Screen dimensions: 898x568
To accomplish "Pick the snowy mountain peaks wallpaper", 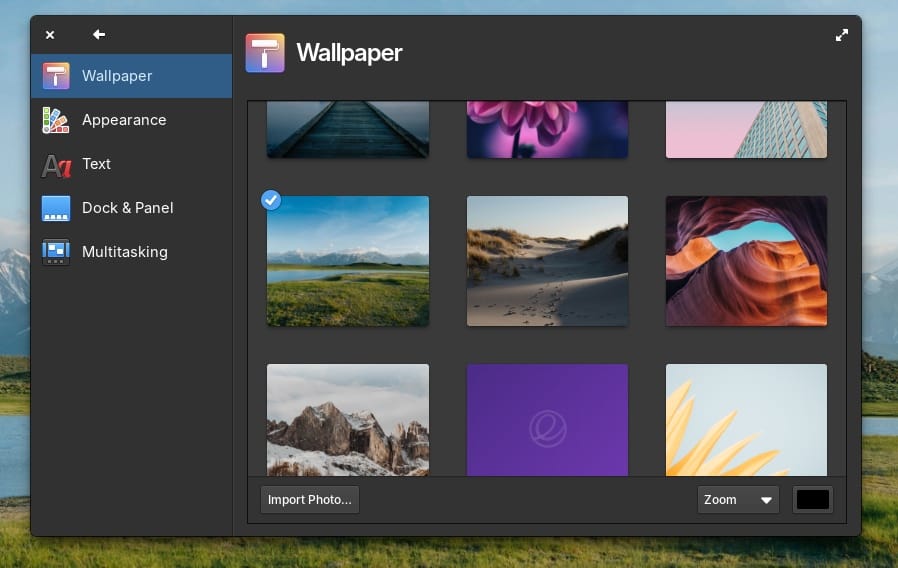I will (x=347, y=420).
